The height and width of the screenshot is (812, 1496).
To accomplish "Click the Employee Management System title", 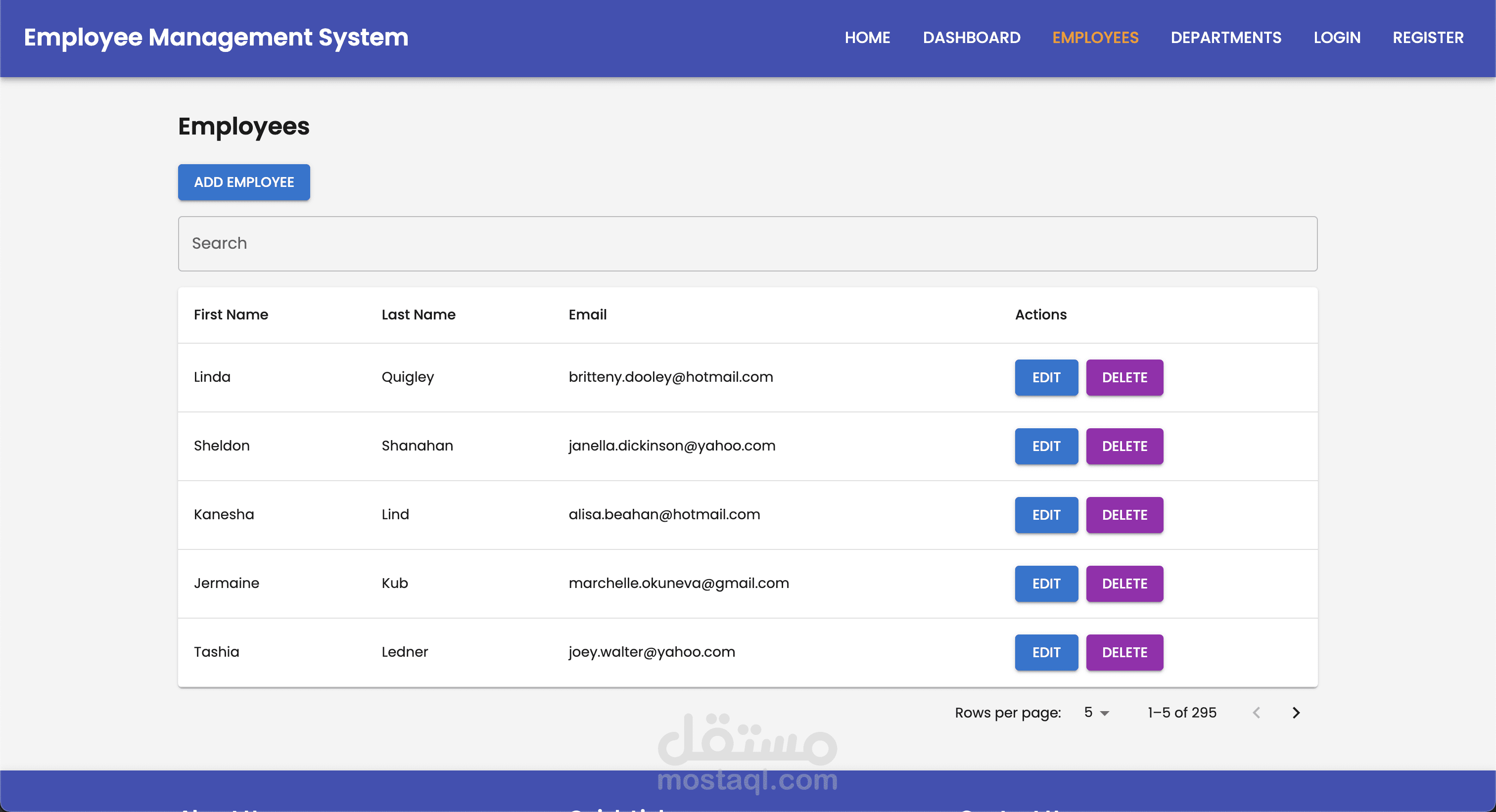I will point(216,38).
